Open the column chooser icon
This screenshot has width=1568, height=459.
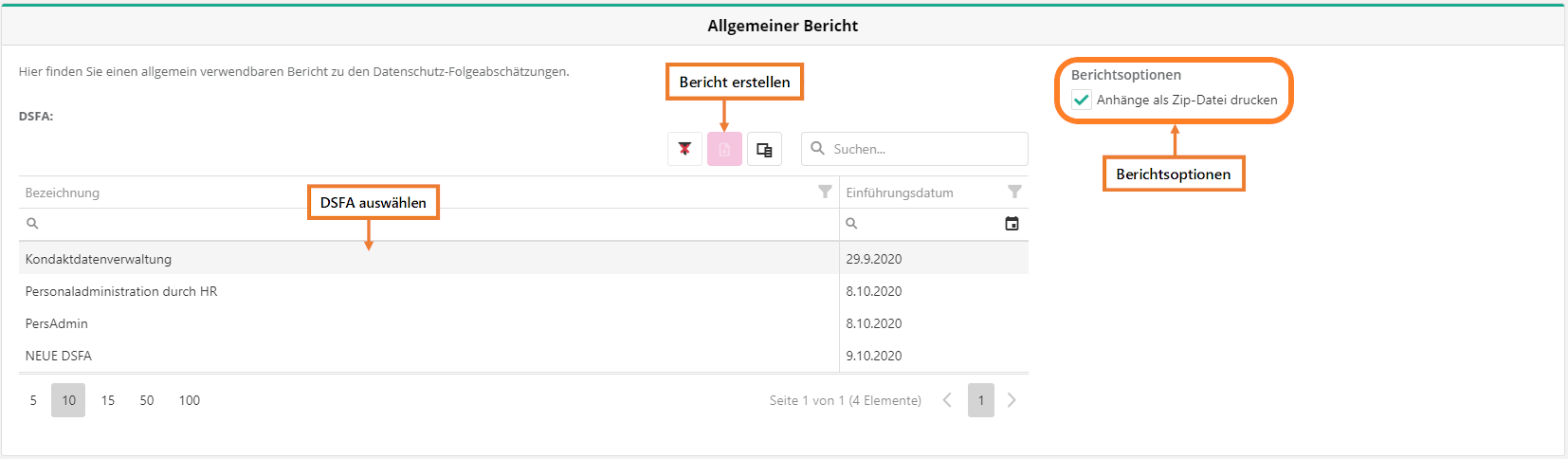click(x=764, y=149)
